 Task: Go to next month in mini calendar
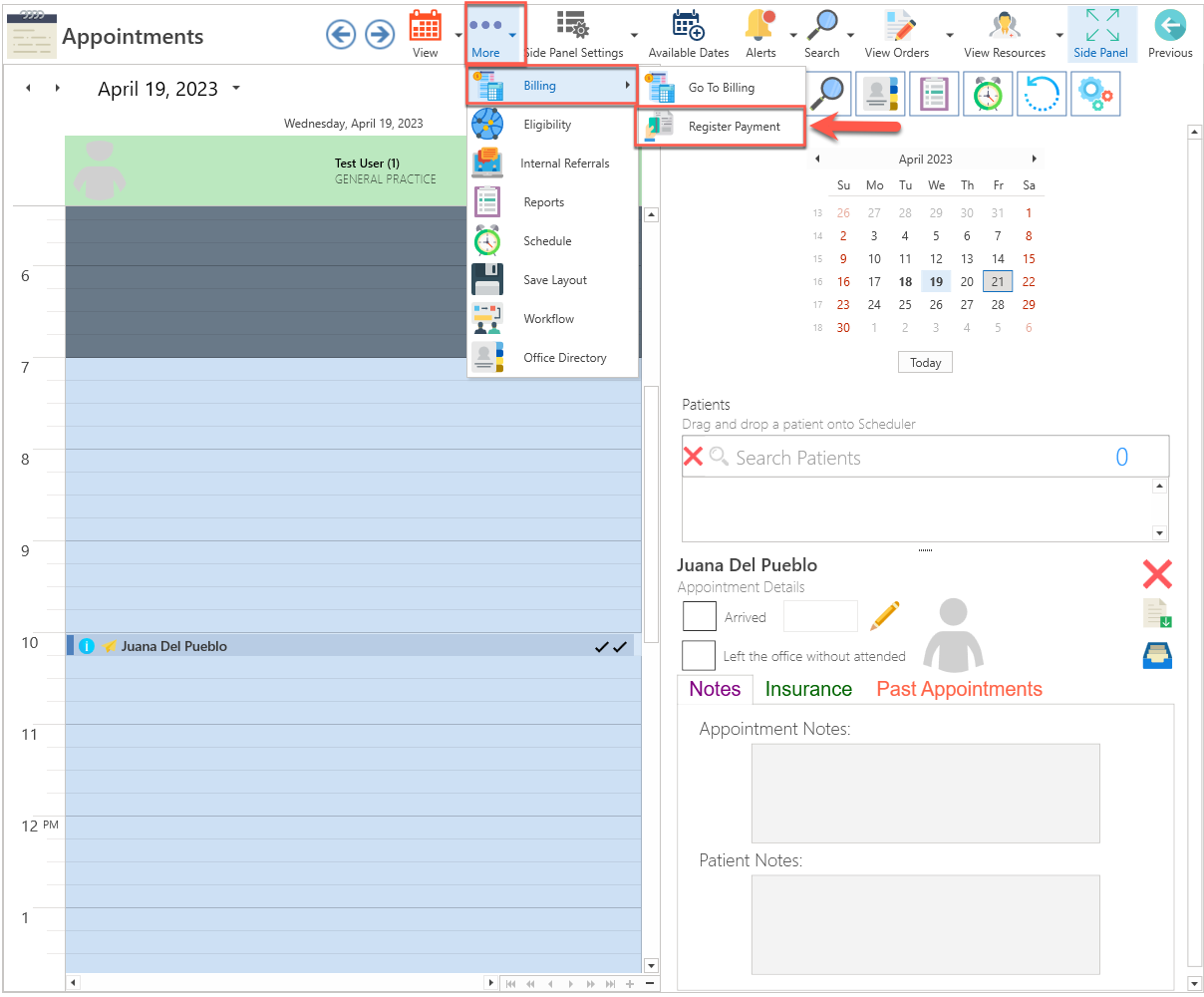pyautogui.click(x=1035, y=159)
